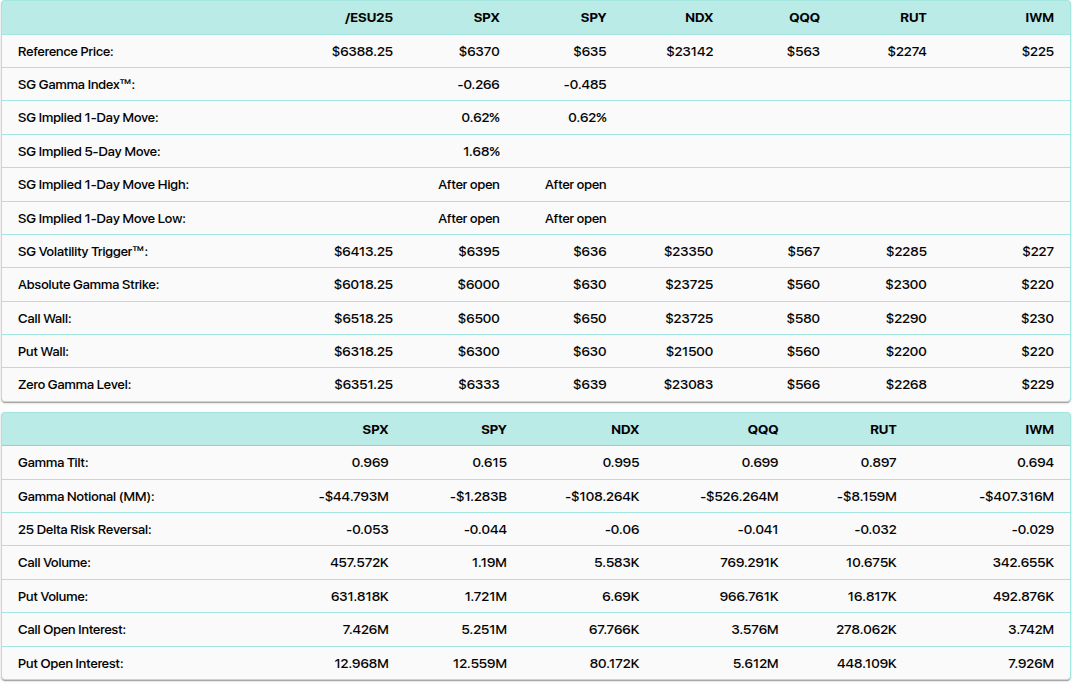The image size is (1072, 685).
Task: Click the Call Volume row label
Action: pos(54,563)
